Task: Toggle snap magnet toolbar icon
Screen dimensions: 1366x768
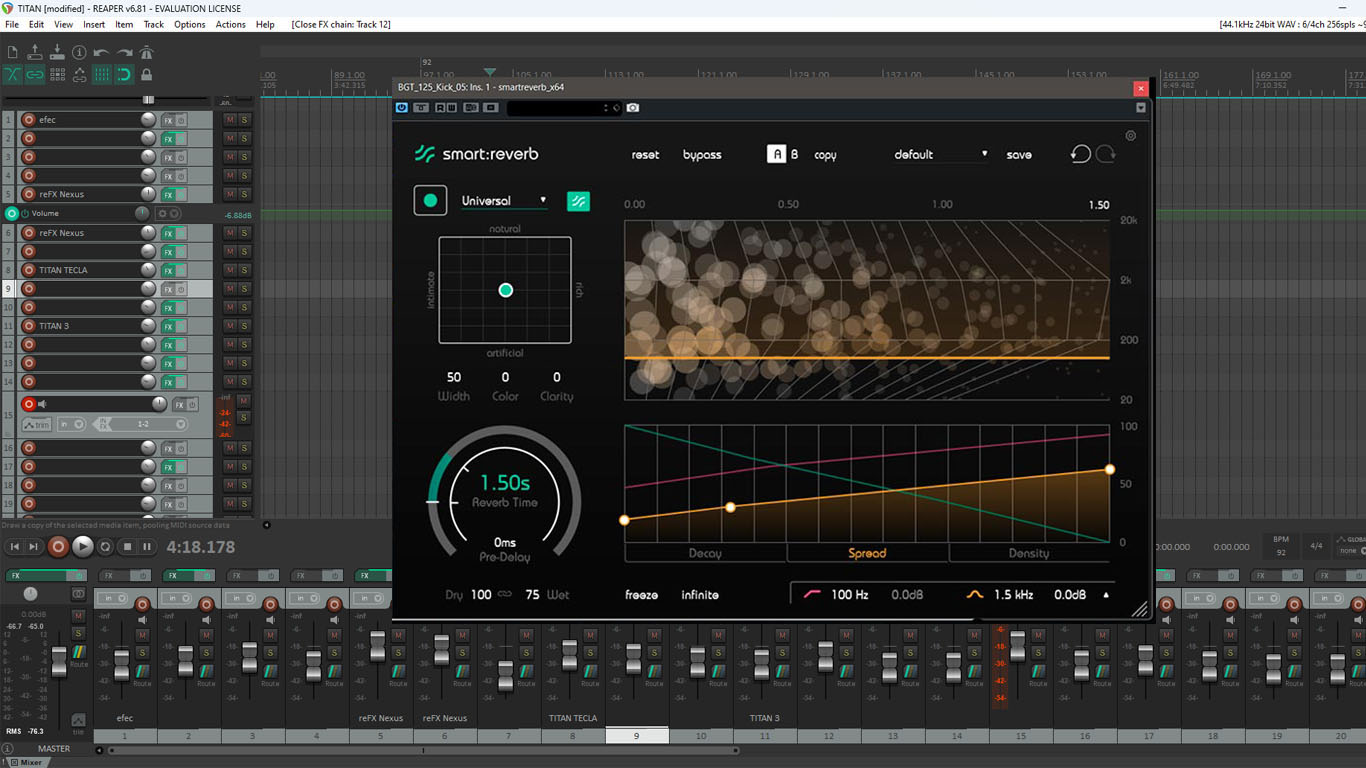Action: pyautogui.click(x=124, y=74)
